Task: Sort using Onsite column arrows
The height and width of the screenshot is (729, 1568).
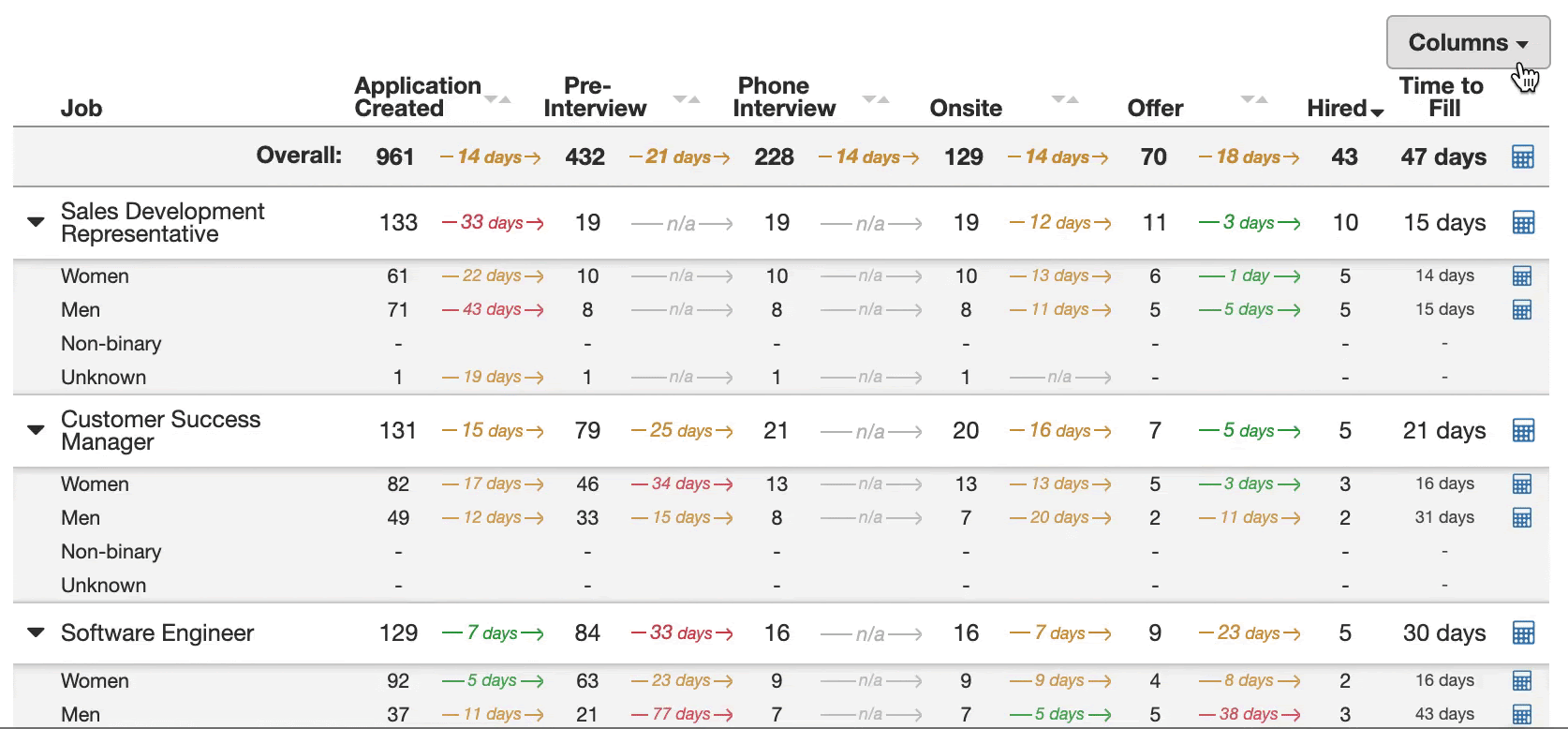Action: [x=1065, y=99]
